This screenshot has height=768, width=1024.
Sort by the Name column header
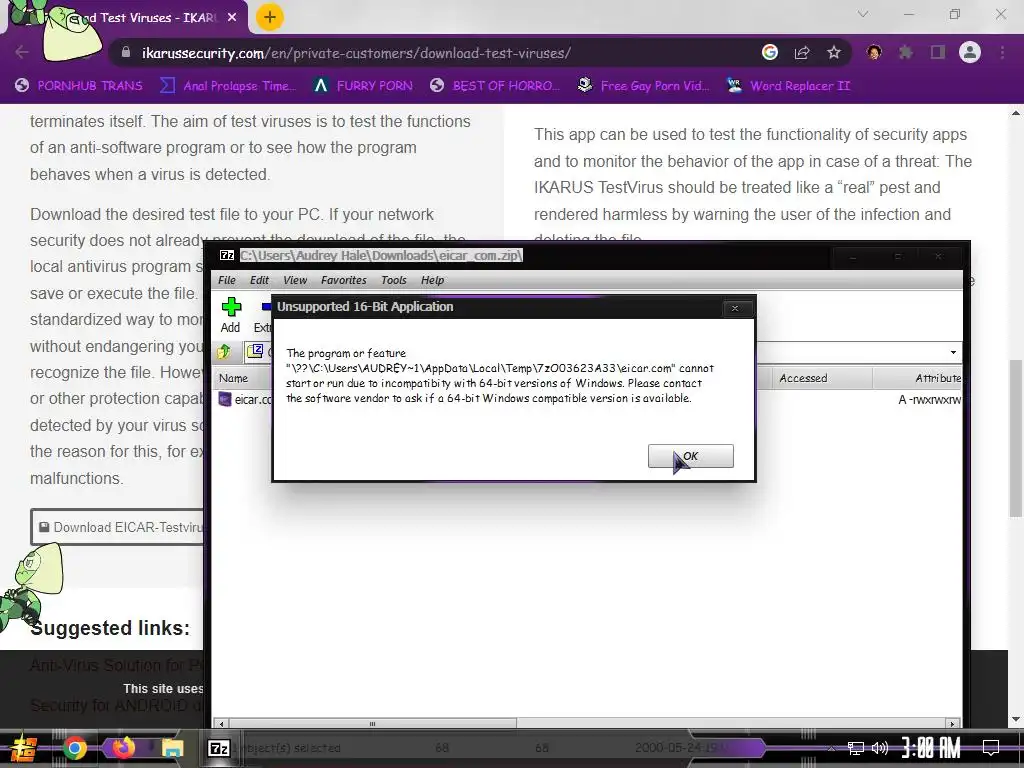(x=242, y=378)
